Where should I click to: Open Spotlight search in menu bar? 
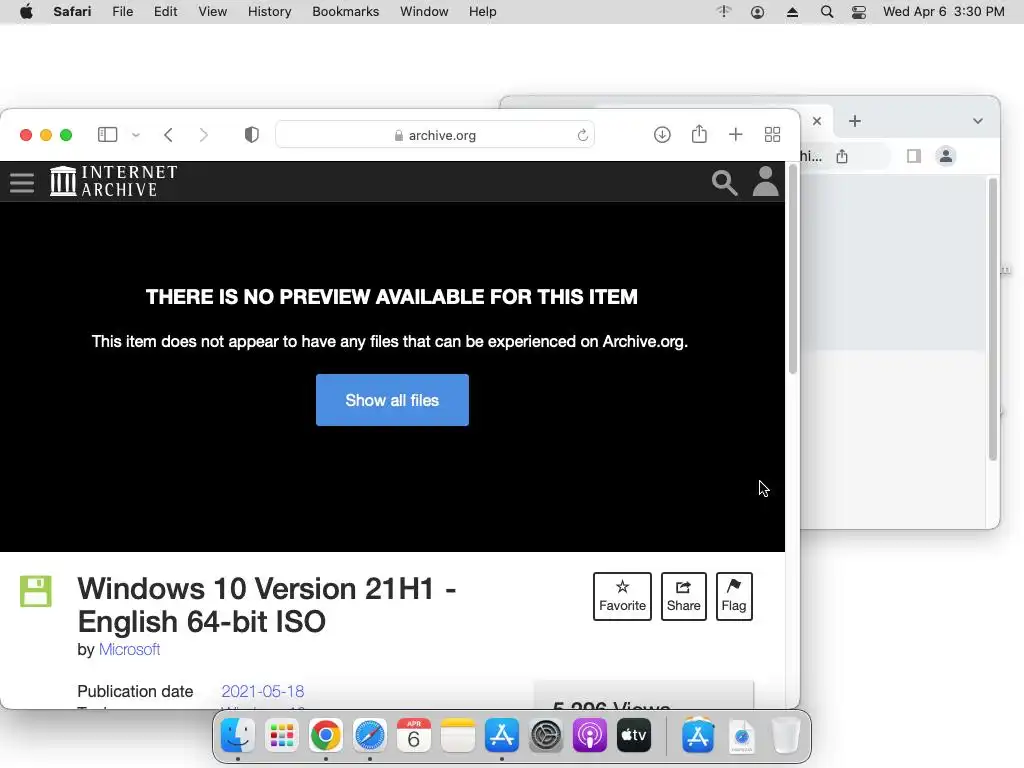pyautogui.click(x=827, y=12)
